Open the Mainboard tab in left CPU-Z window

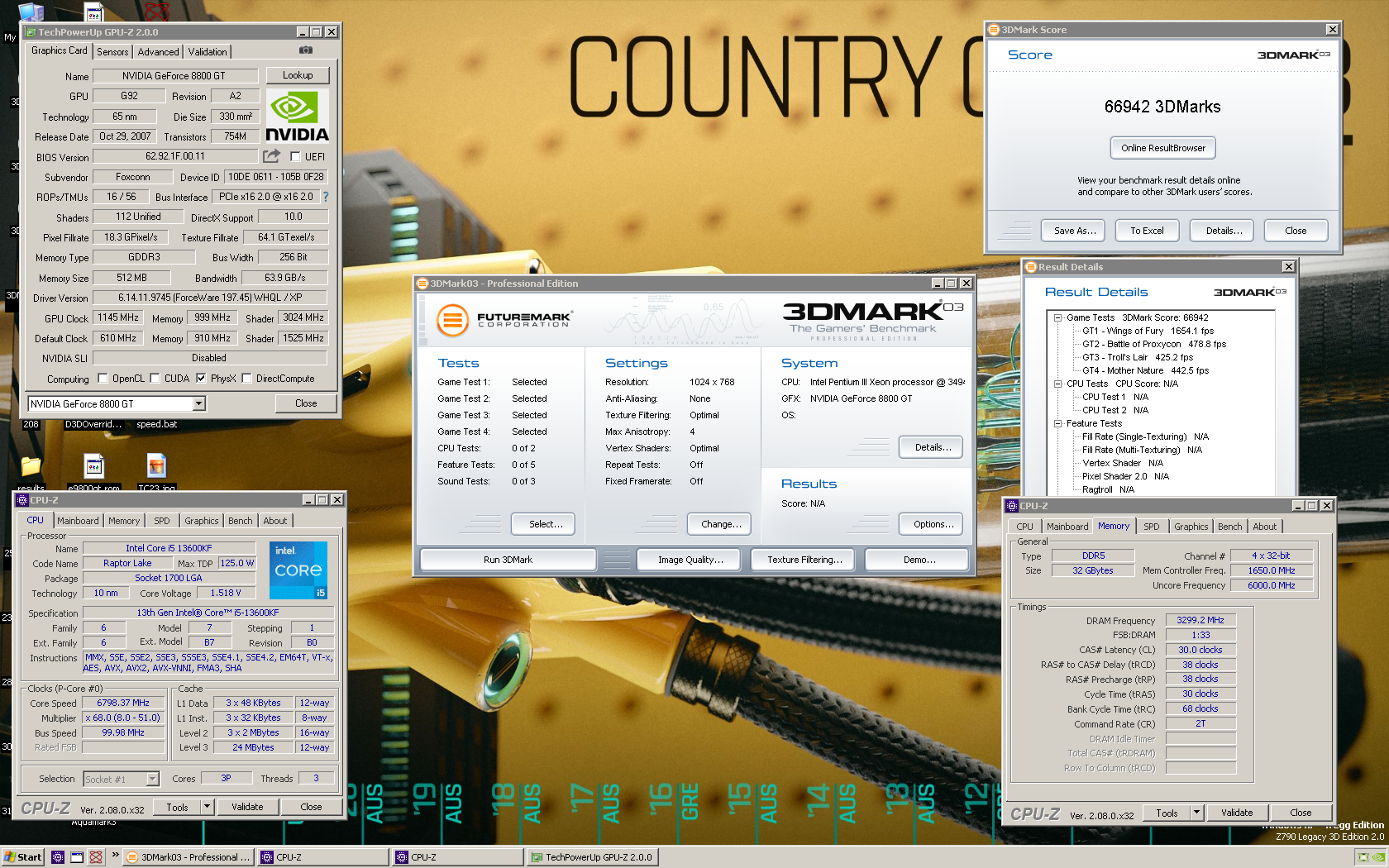click(78, 521)
